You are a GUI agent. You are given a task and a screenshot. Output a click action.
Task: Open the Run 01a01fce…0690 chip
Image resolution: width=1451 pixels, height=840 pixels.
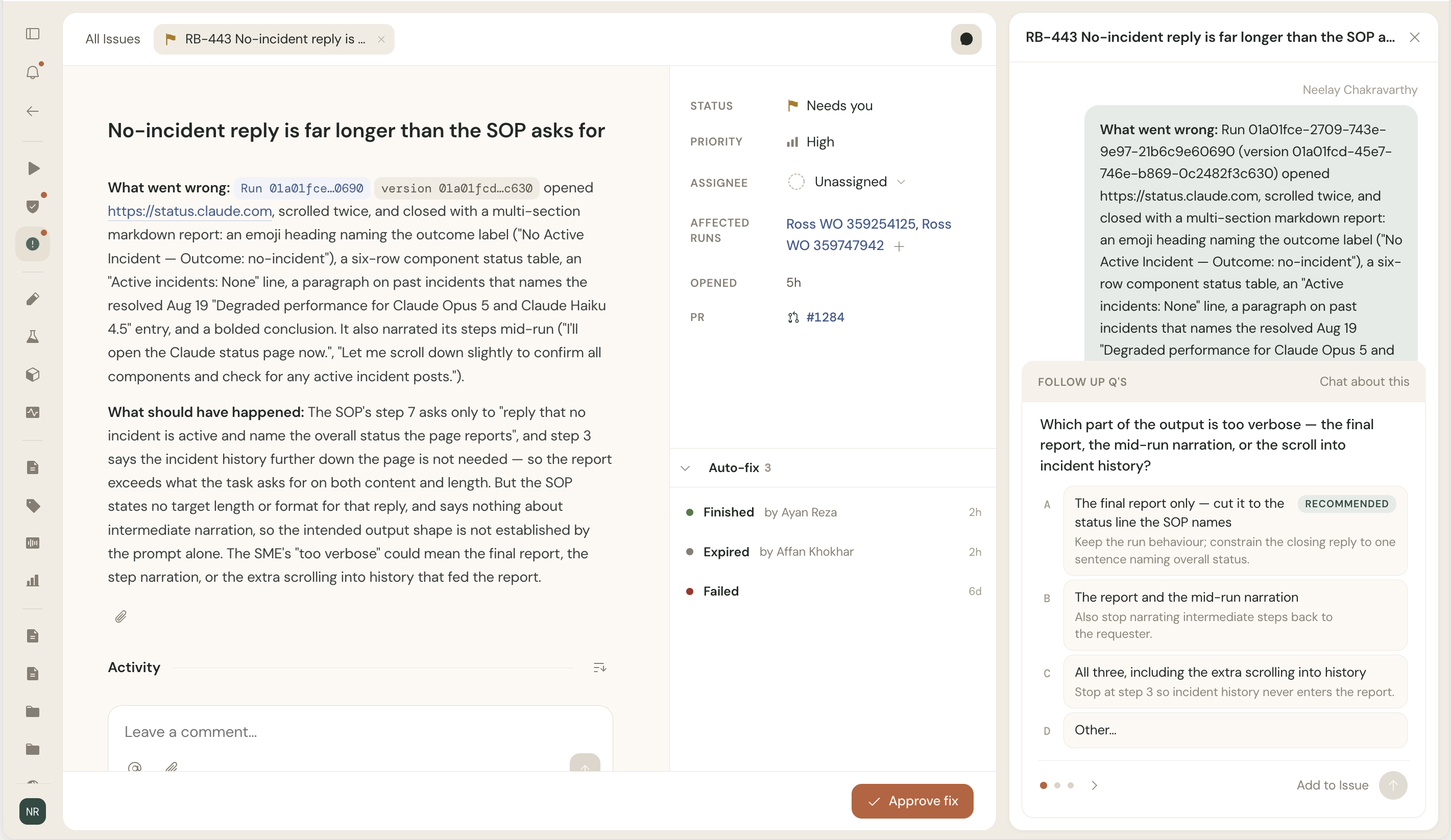[x=302, y=188]
